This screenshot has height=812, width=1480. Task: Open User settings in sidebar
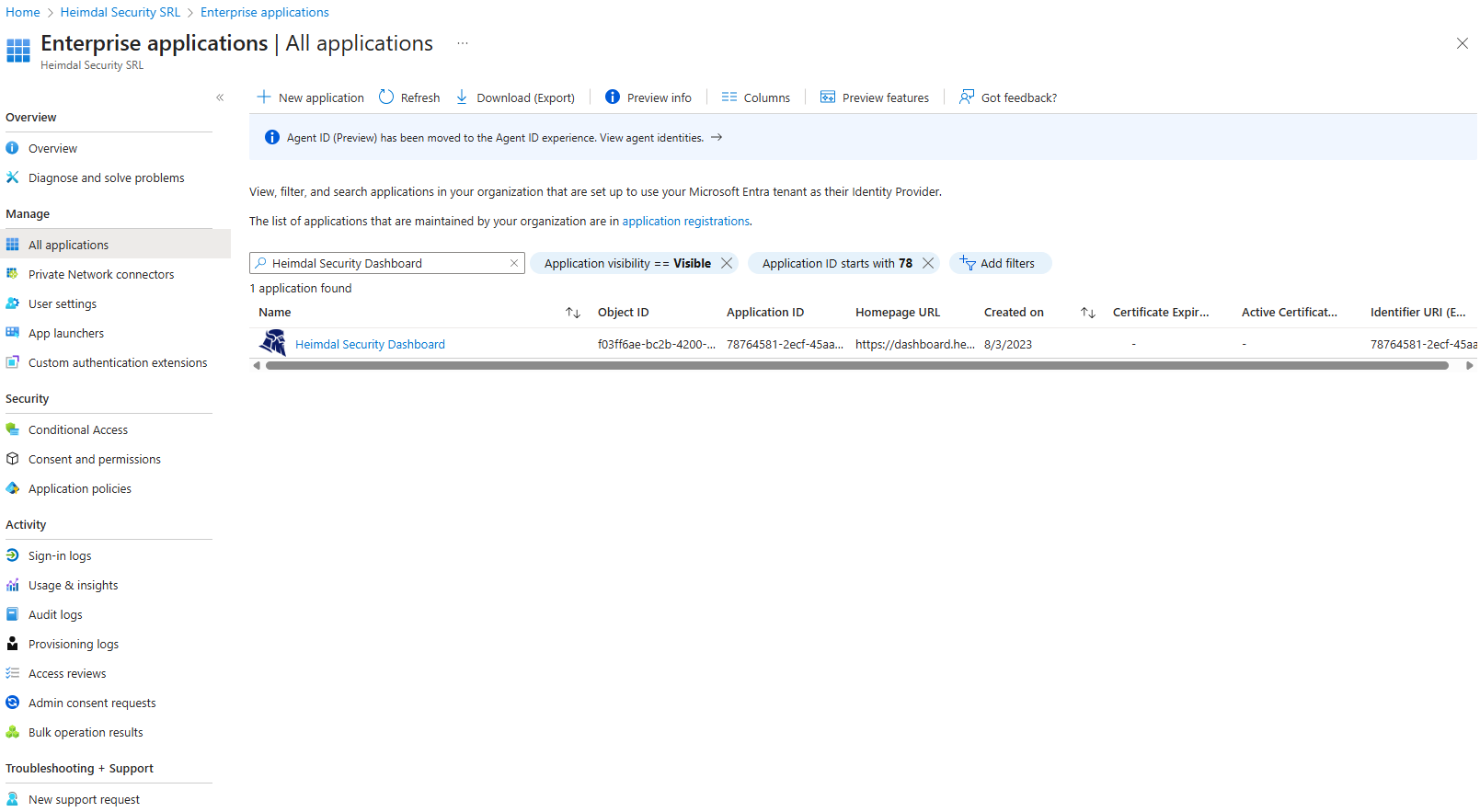tap(63, 303)
